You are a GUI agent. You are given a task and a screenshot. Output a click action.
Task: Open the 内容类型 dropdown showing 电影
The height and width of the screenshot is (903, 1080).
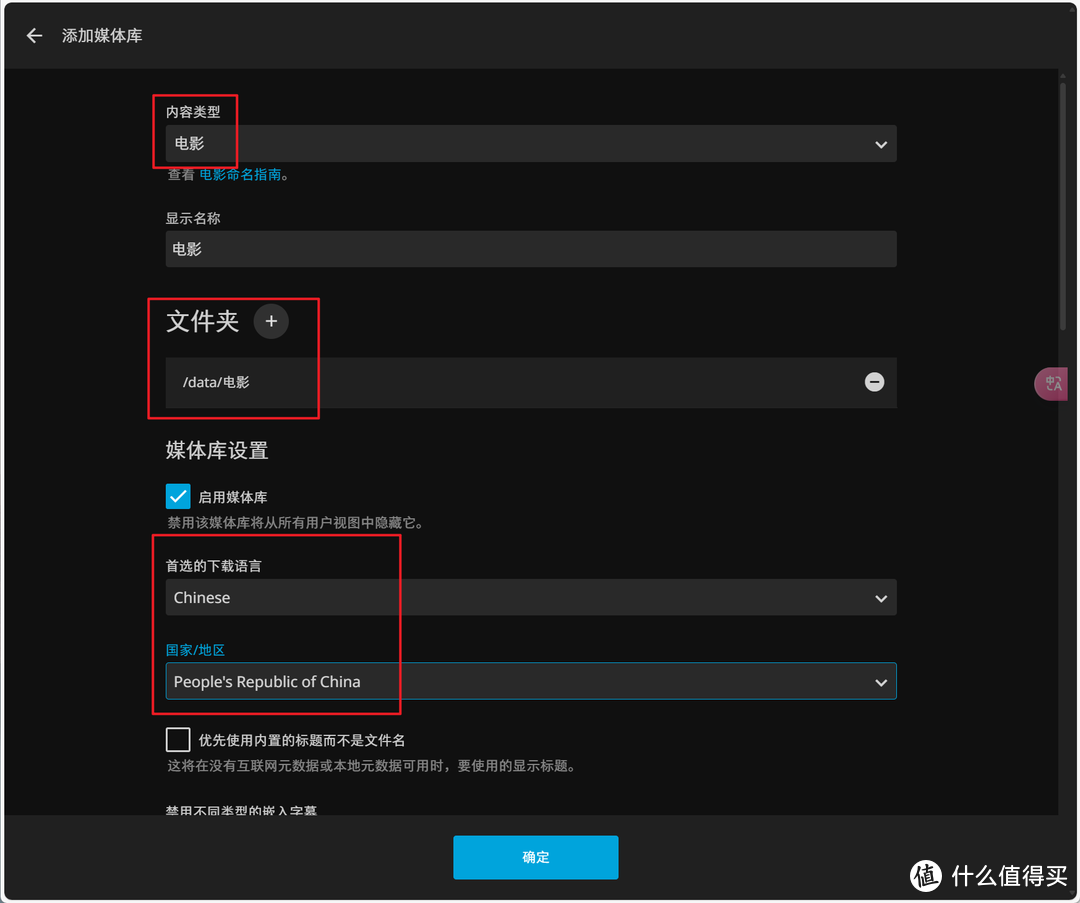pos(530,144)
